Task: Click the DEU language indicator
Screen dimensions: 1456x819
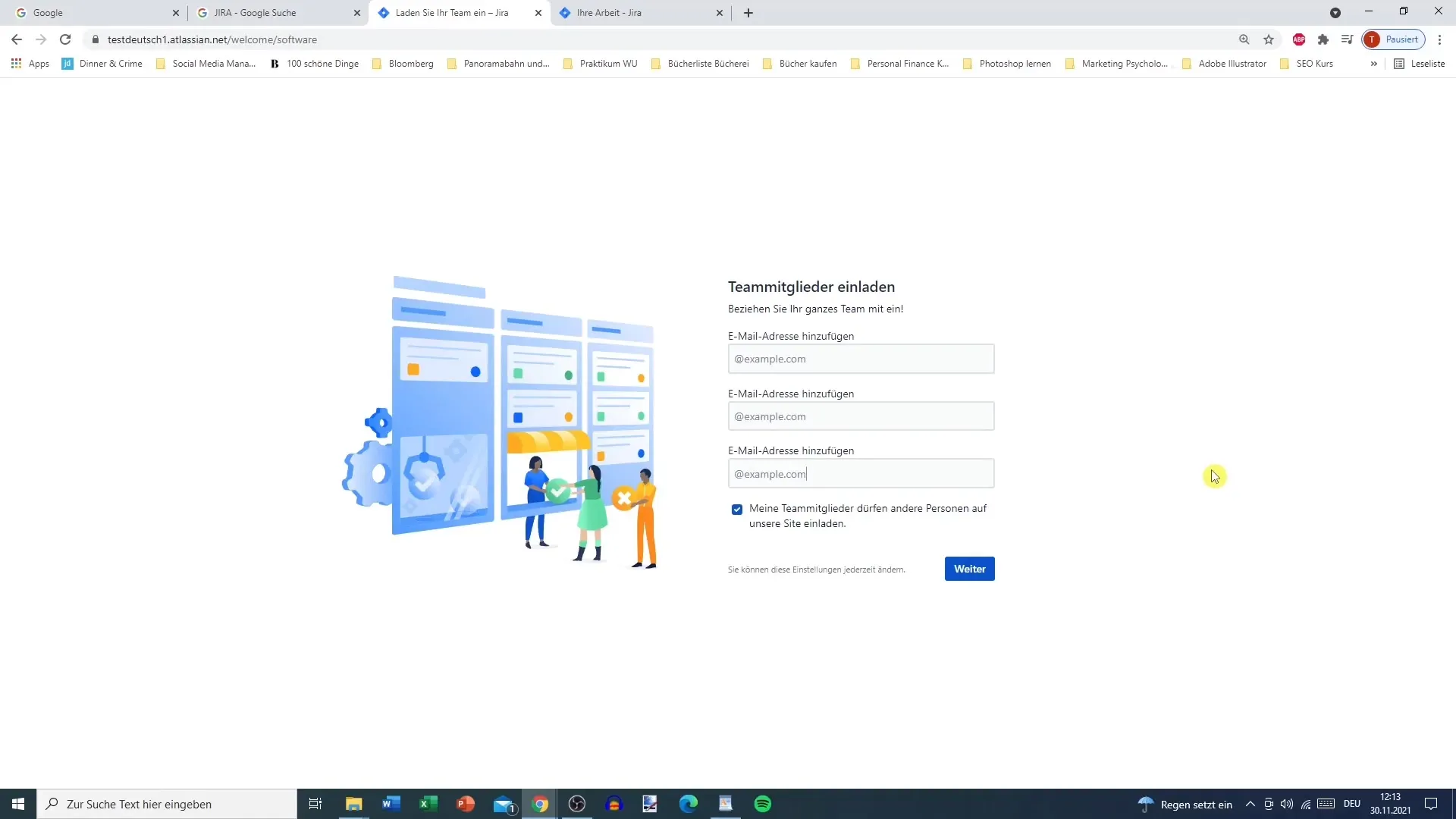Action: [x=1352, y=804]
